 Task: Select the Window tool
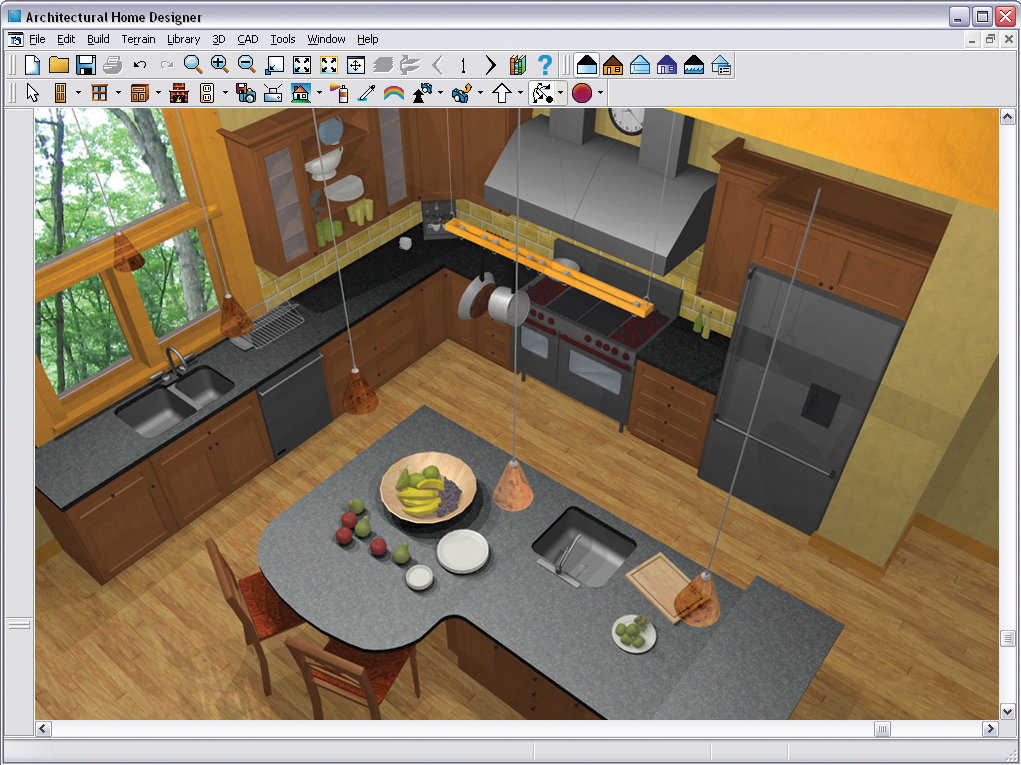99,93
